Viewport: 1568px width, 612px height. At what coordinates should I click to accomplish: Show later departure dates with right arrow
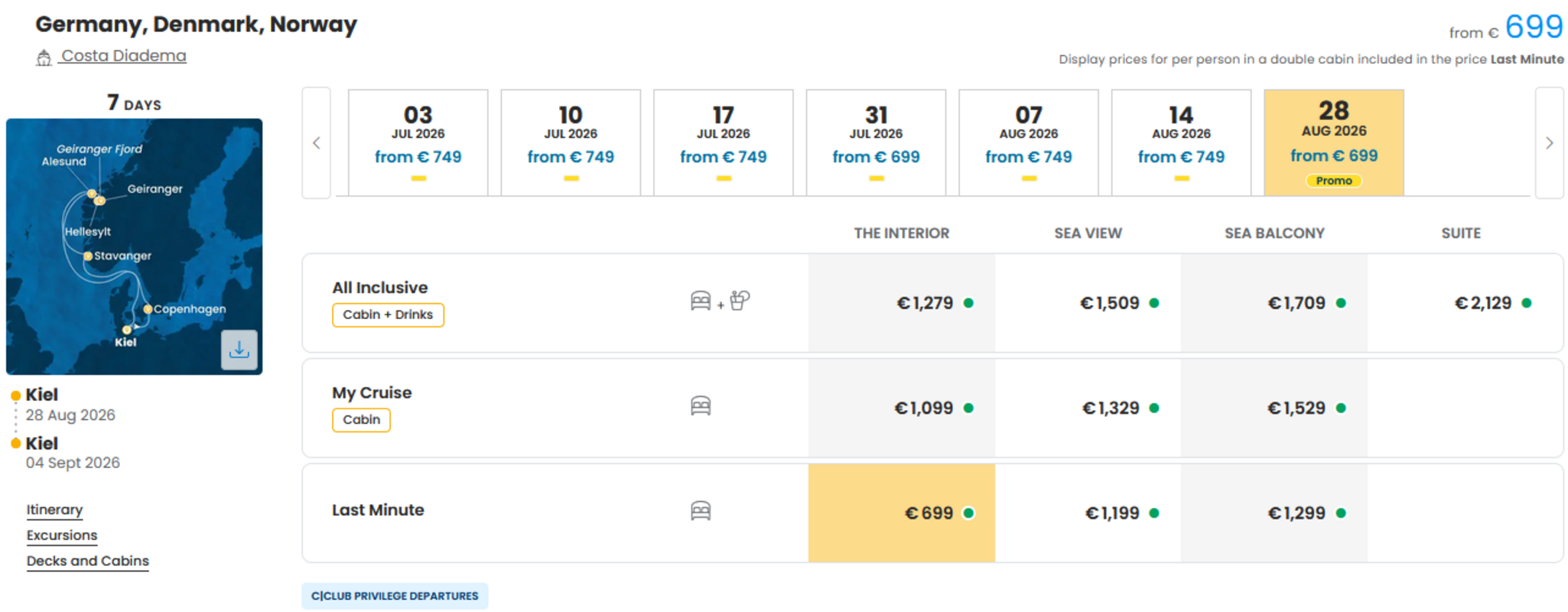coord(1550,143)
